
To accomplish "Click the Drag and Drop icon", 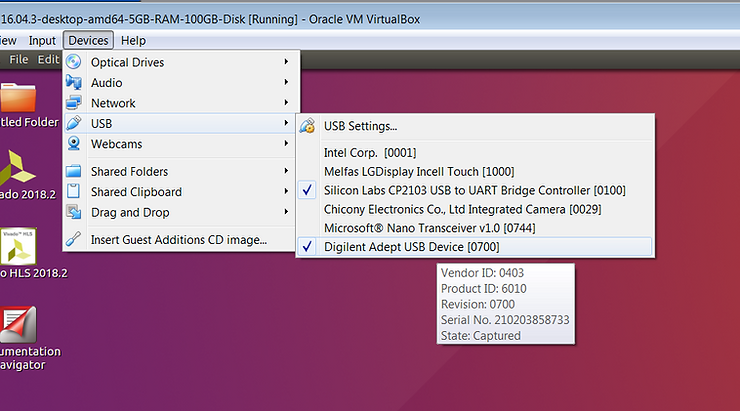I will coord(74,212).
